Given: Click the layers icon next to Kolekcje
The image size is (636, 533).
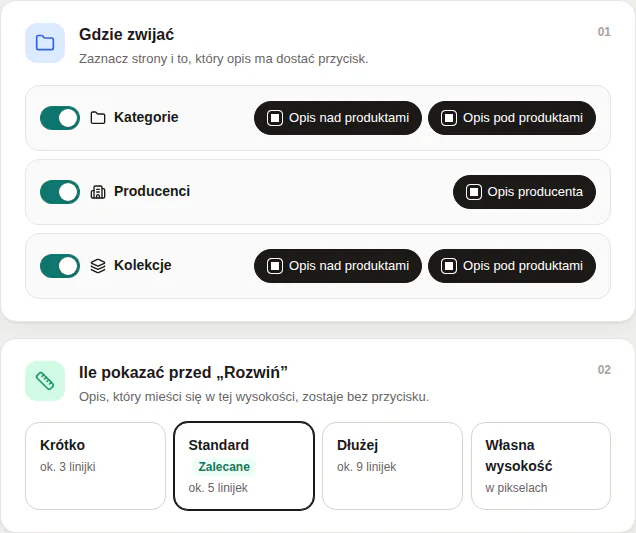Looking at the screenshot, I should 98,266.
